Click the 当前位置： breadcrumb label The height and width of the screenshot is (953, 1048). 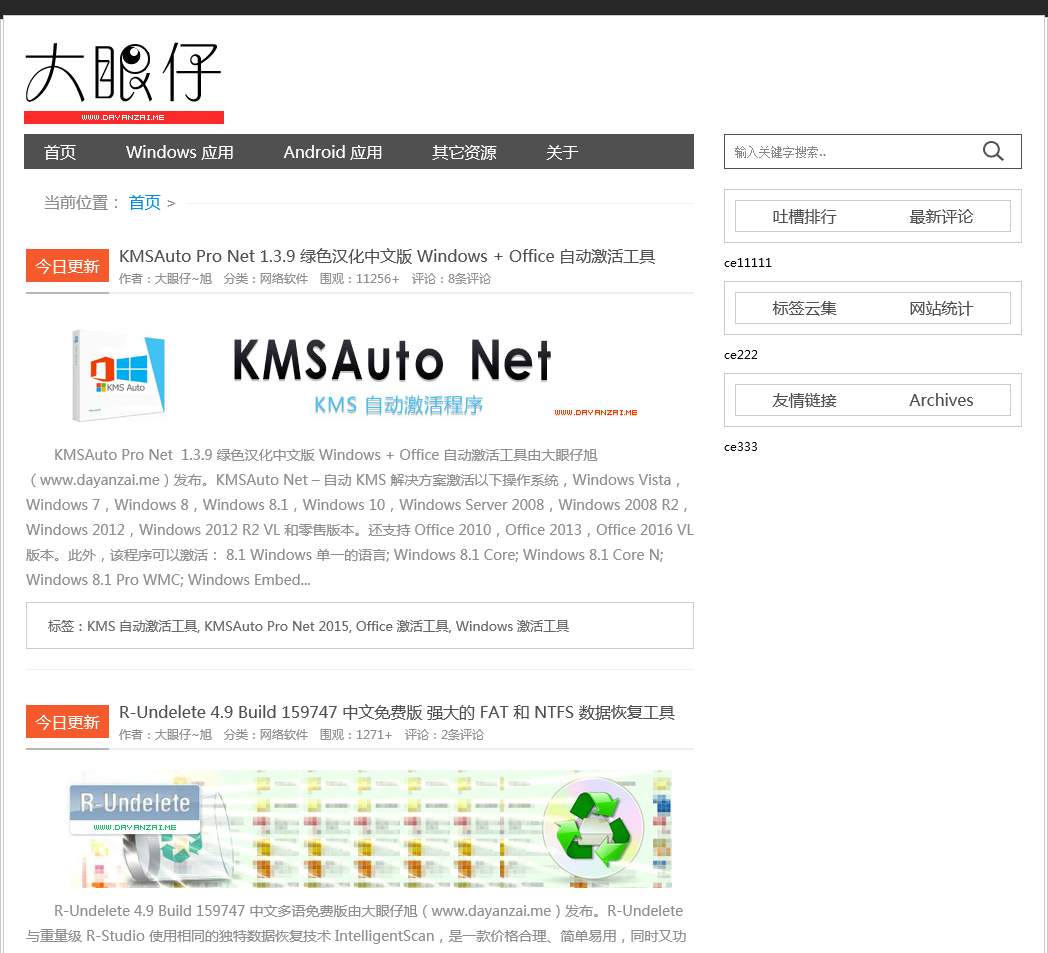click(x=82, y=202)
